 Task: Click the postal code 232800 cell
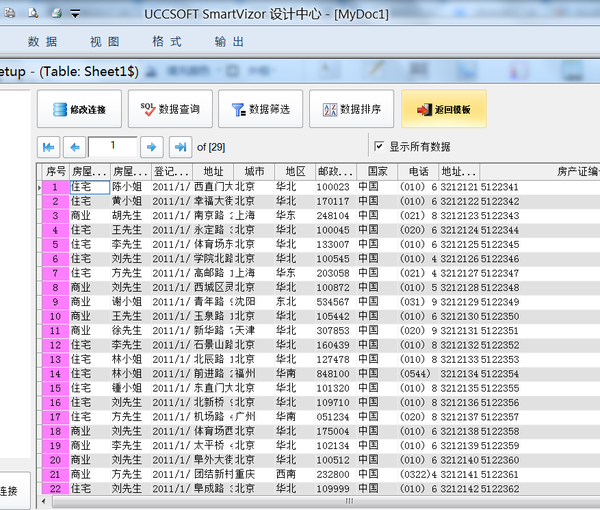pyautogui.click(x=336, y=474)
